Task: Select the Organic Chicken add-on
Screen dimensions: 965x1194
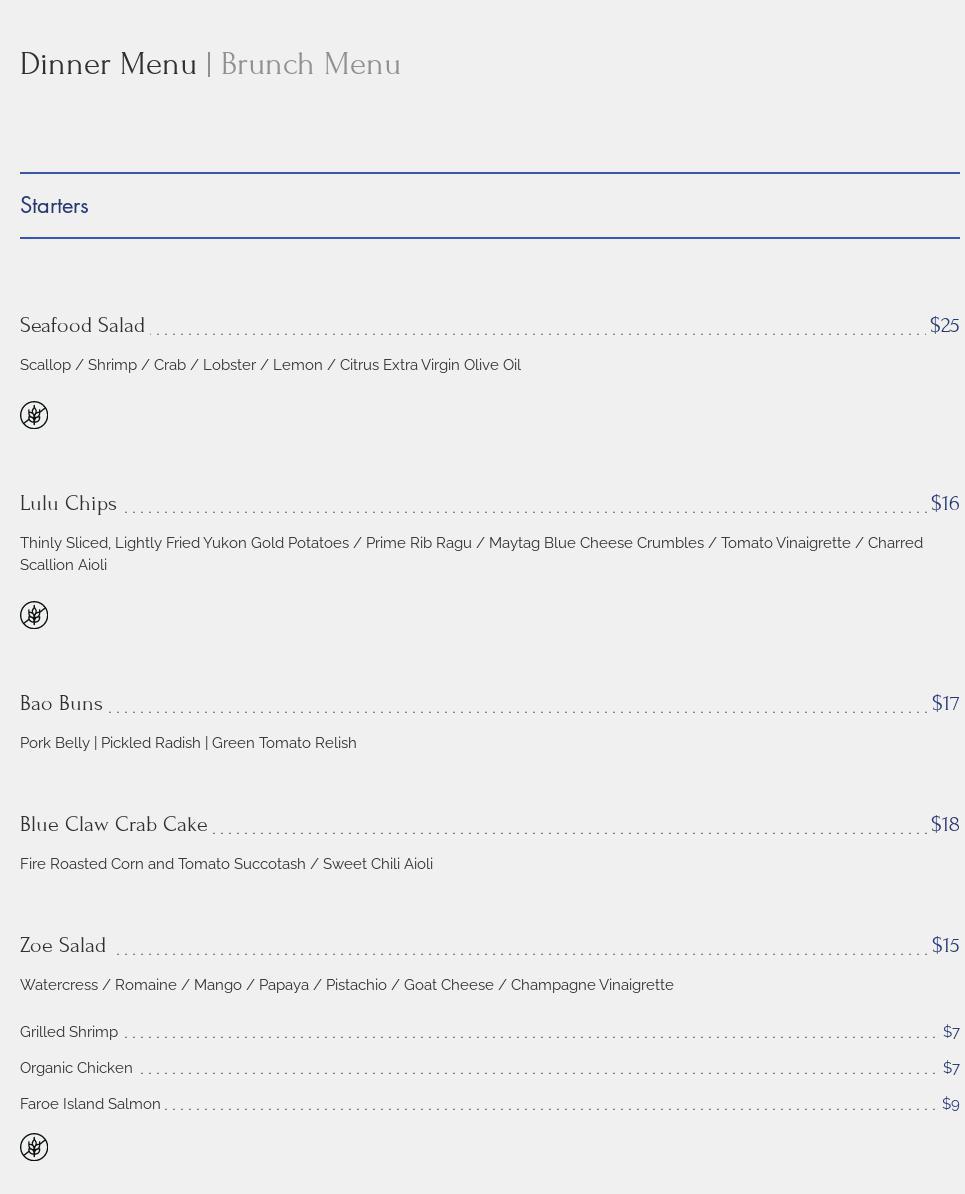Action: pos(76,1068)
